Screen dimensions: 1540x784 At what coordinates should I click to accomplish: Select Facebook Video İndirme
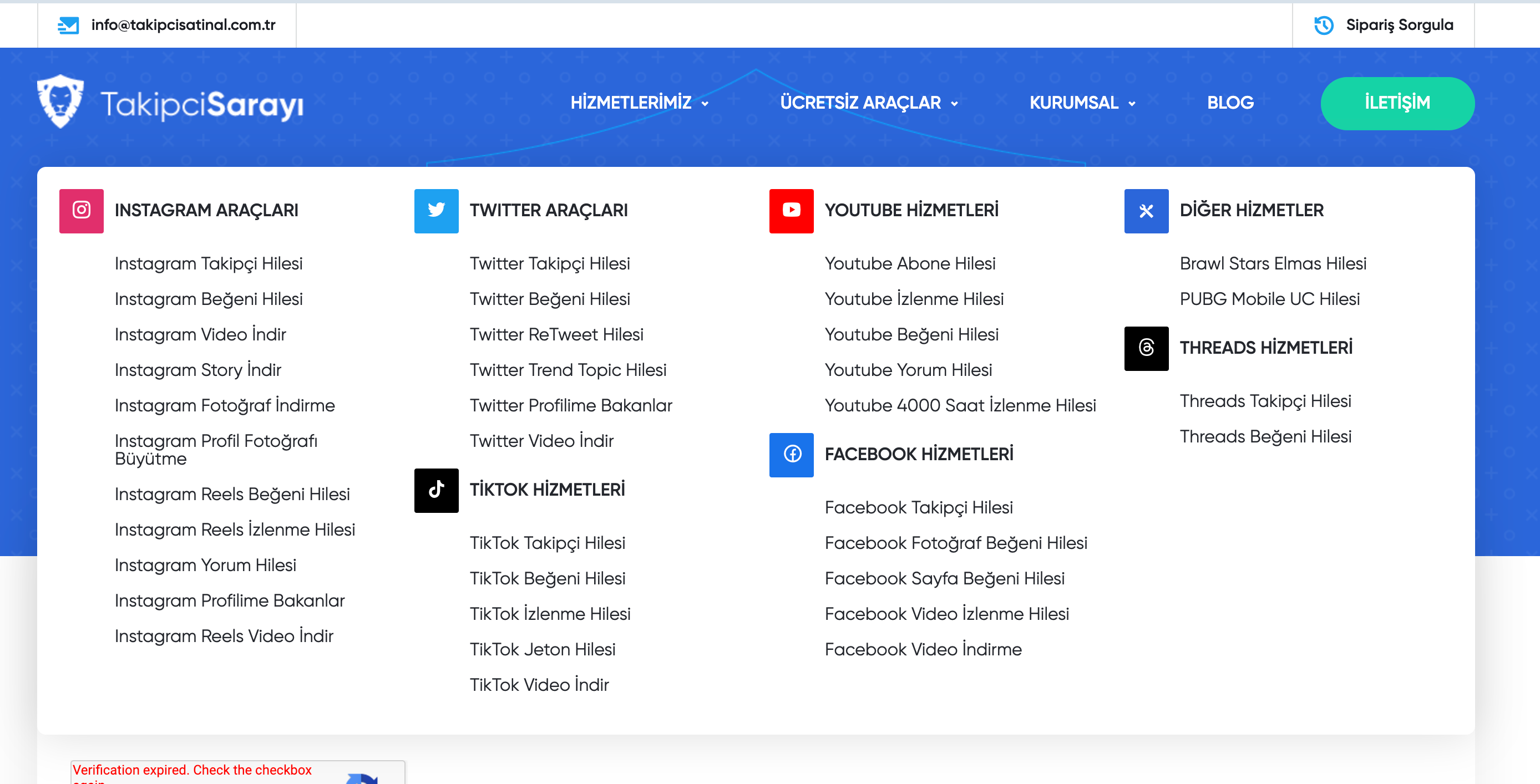pyautogui.click(x=924, y=650)
